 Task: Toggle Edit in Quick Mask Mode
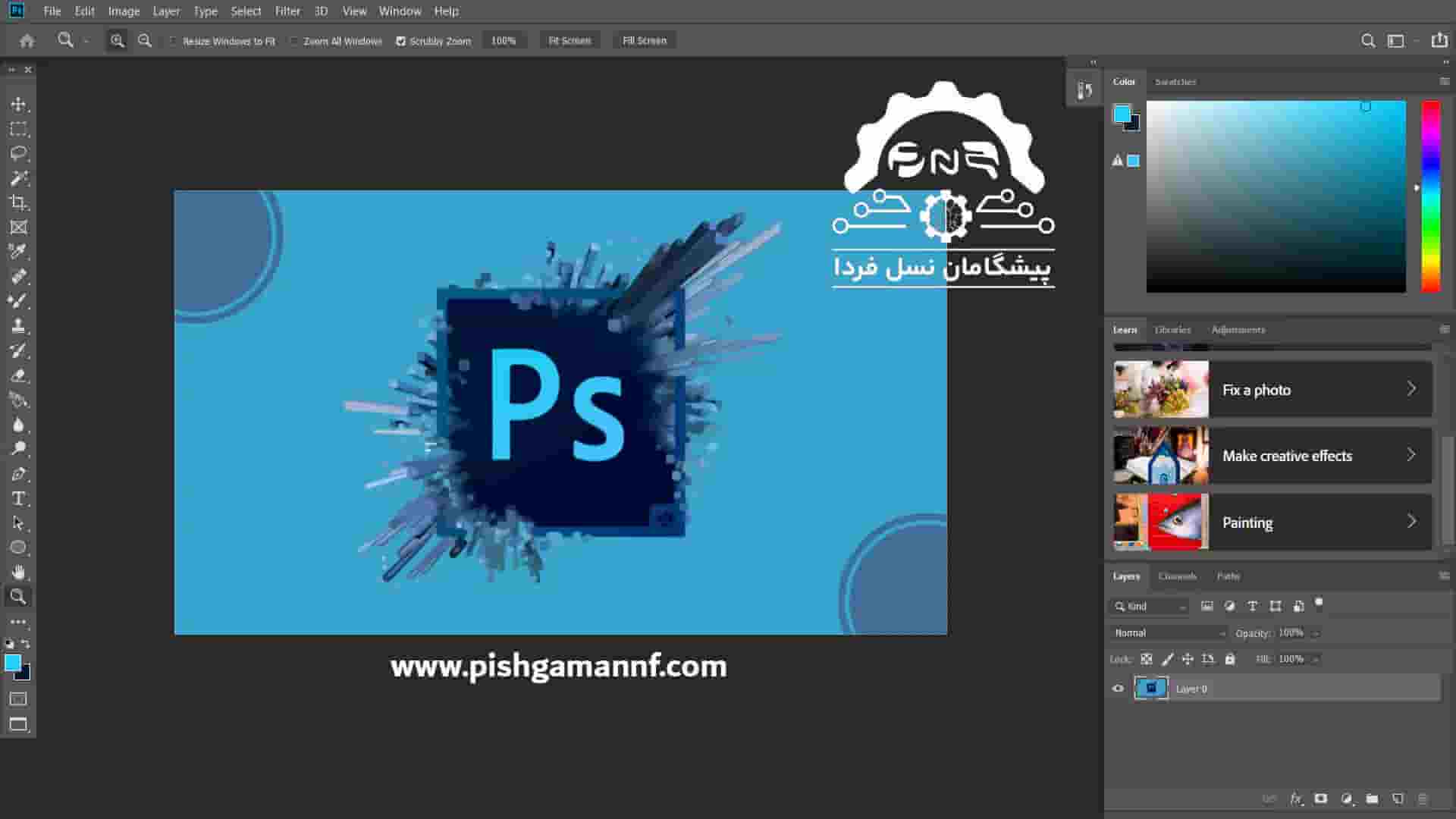click(x=18, y=698)
